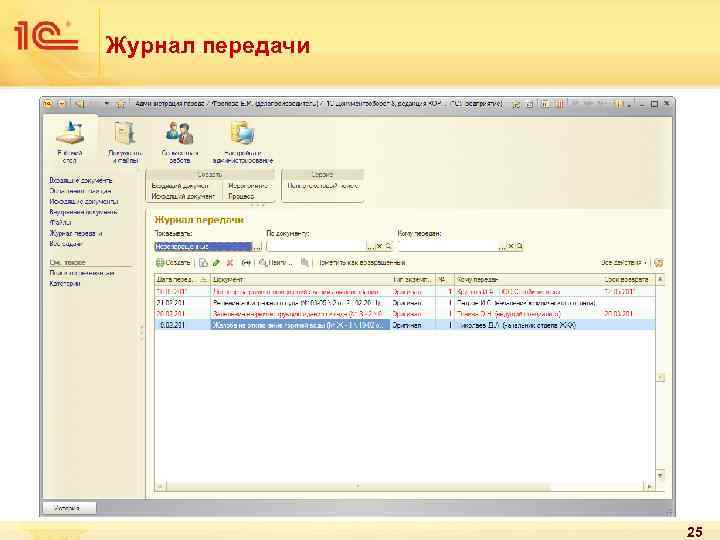The image size is (720, 540).
Task: Click the Найти... search button
Action: click(276, 263)
